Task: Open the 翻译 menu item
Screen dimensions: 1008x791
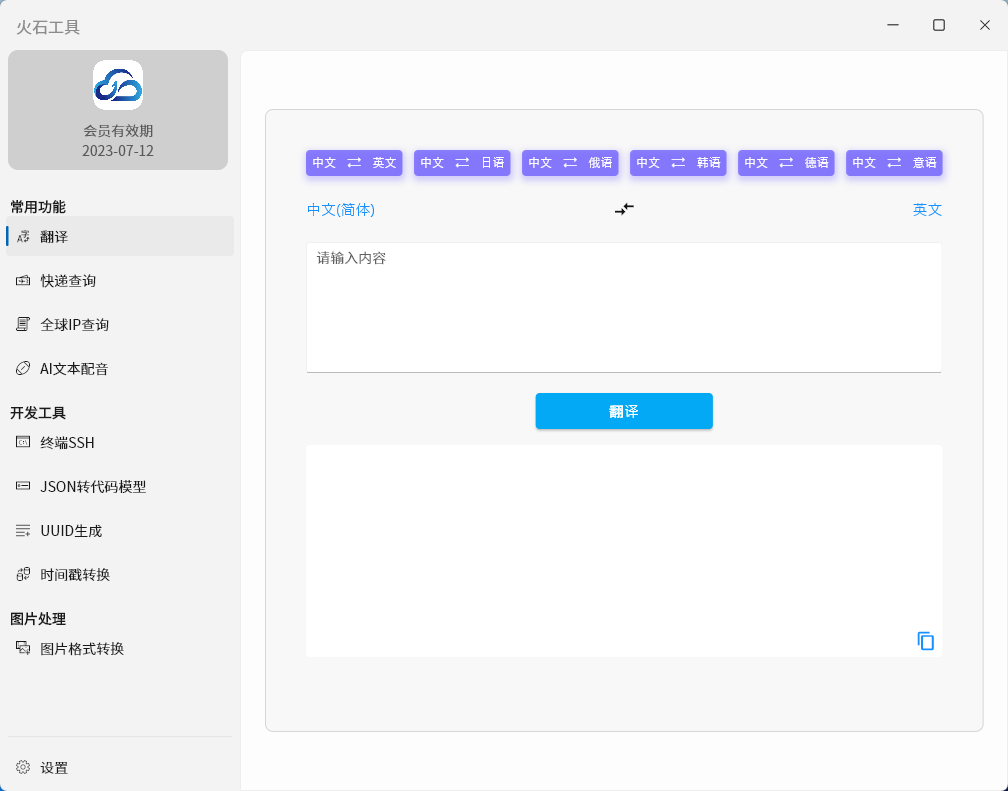Action: pos(120,236)
